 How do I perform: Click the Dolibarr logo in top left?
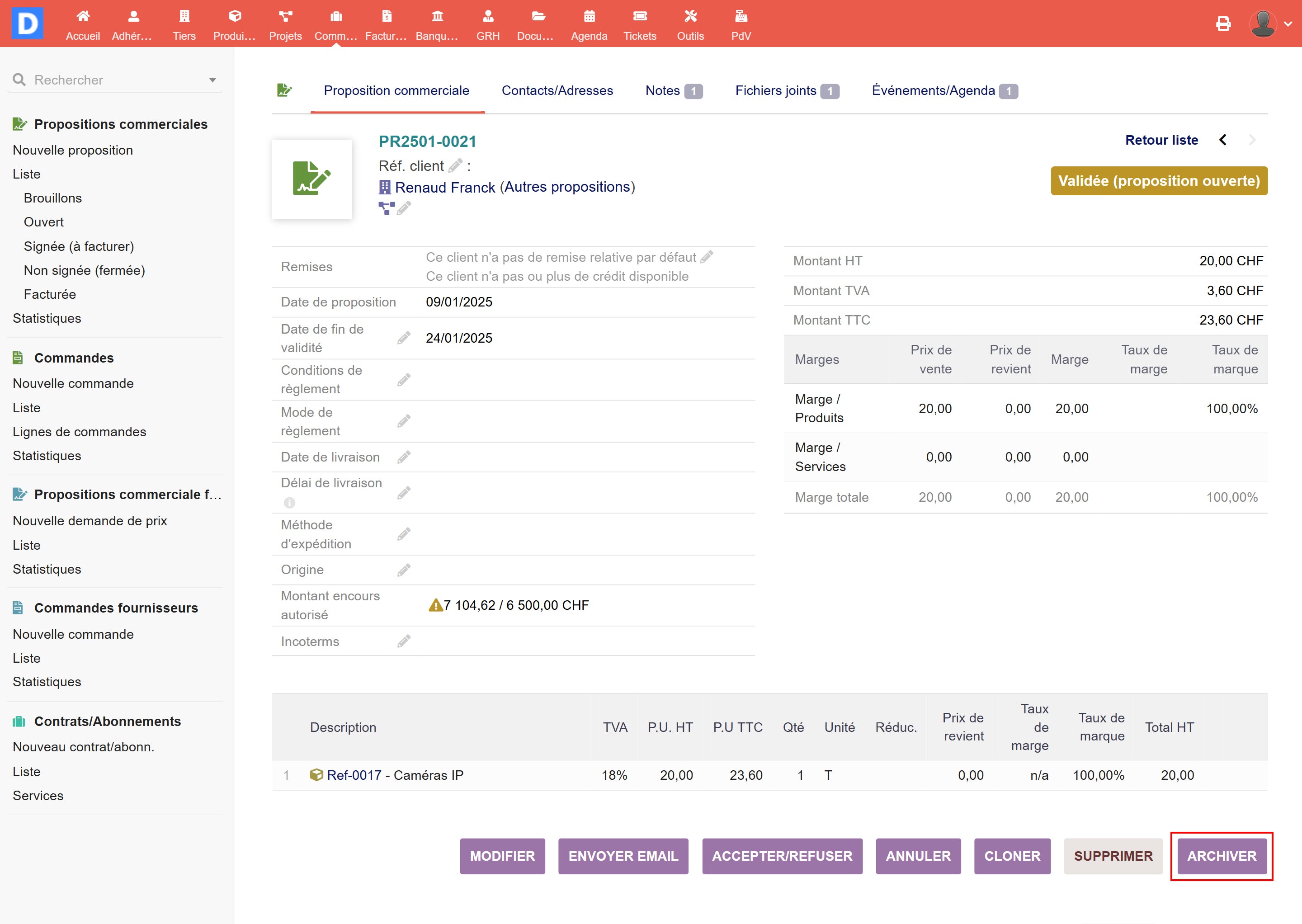(27, 24)
